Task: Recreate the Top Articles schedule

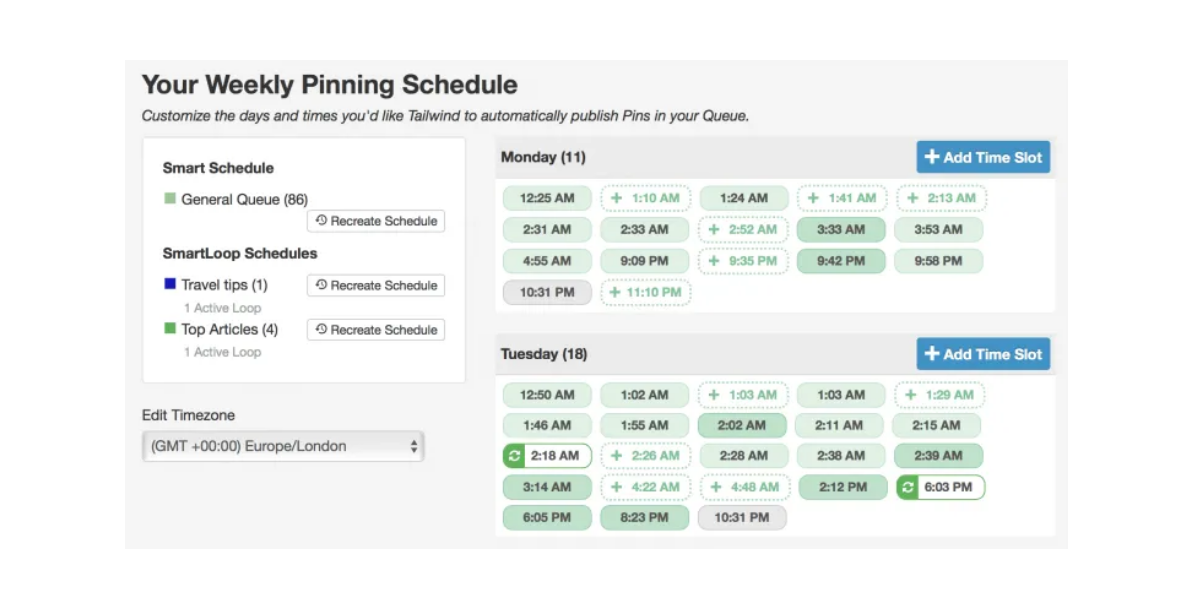Action: point(376,330)
